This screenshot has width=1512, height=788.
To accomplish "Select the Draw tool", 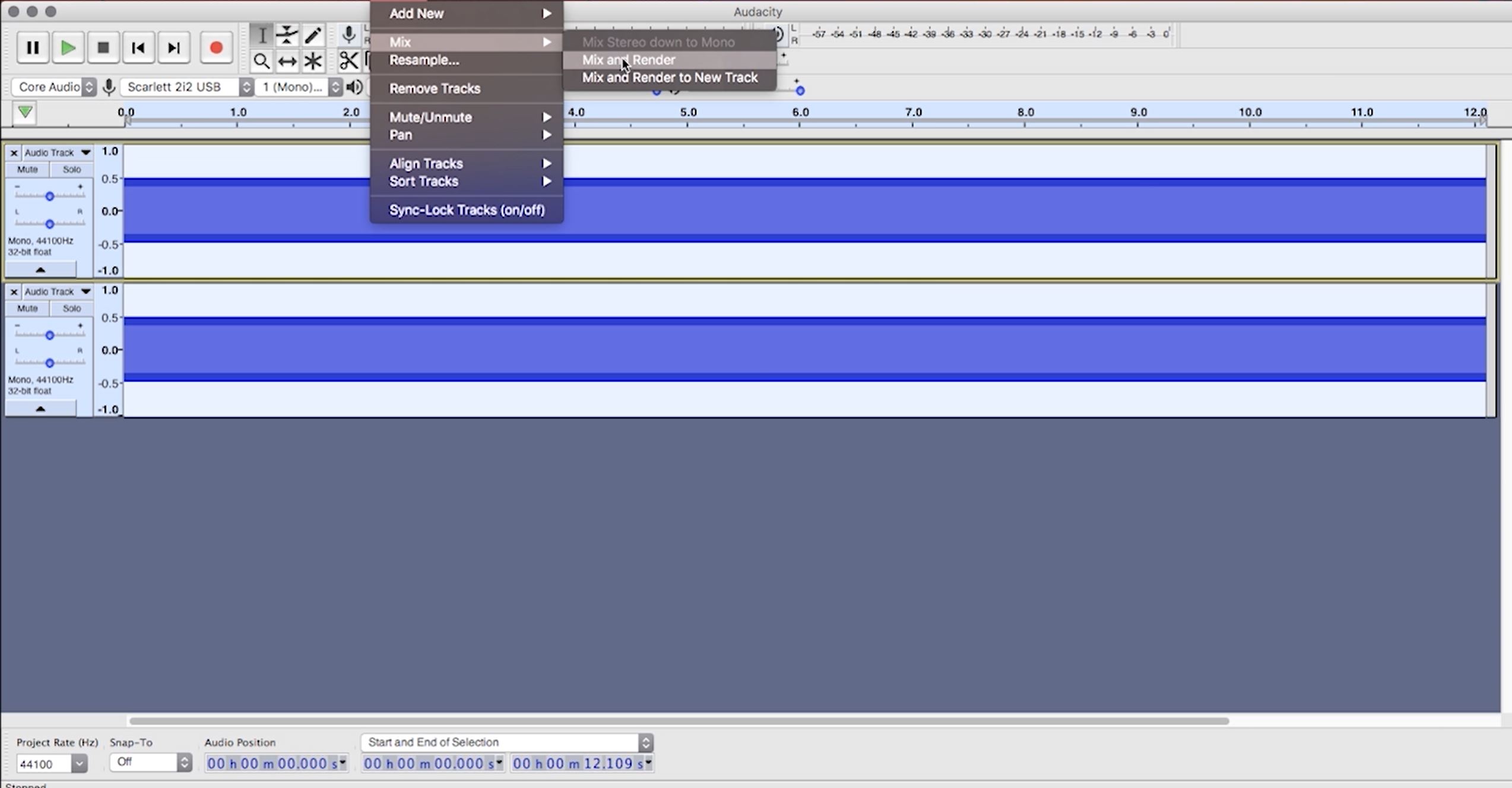I will point(313,35).
